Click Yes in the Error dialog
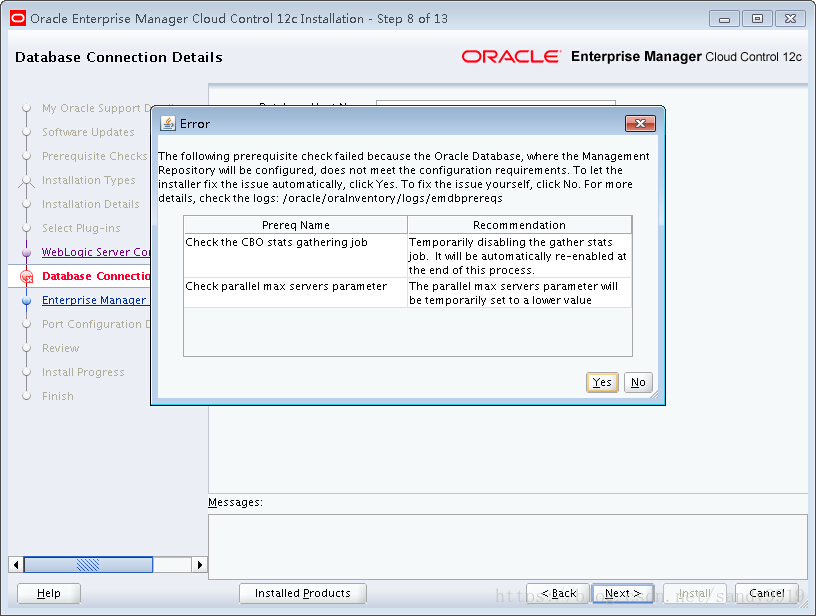Screen dimensions: 816x616 point(602,382)
